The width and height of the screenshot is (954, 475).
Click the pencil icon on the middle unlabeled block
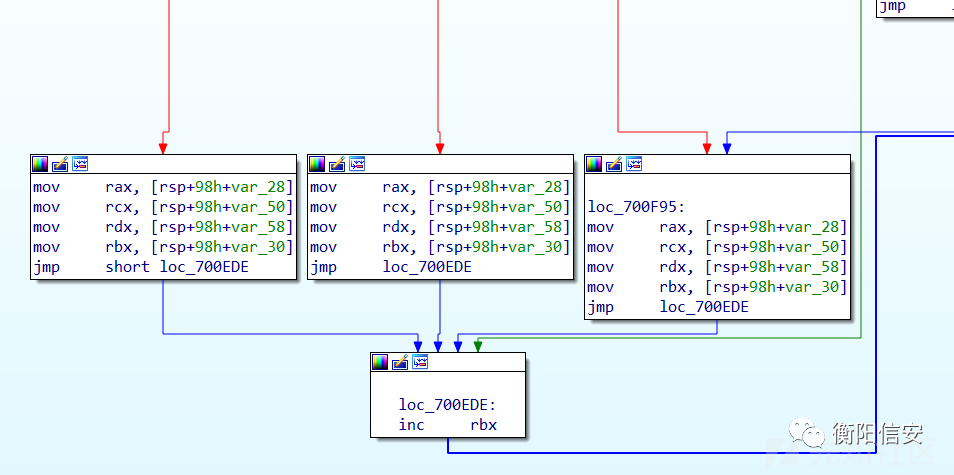(x=337, y=164)
